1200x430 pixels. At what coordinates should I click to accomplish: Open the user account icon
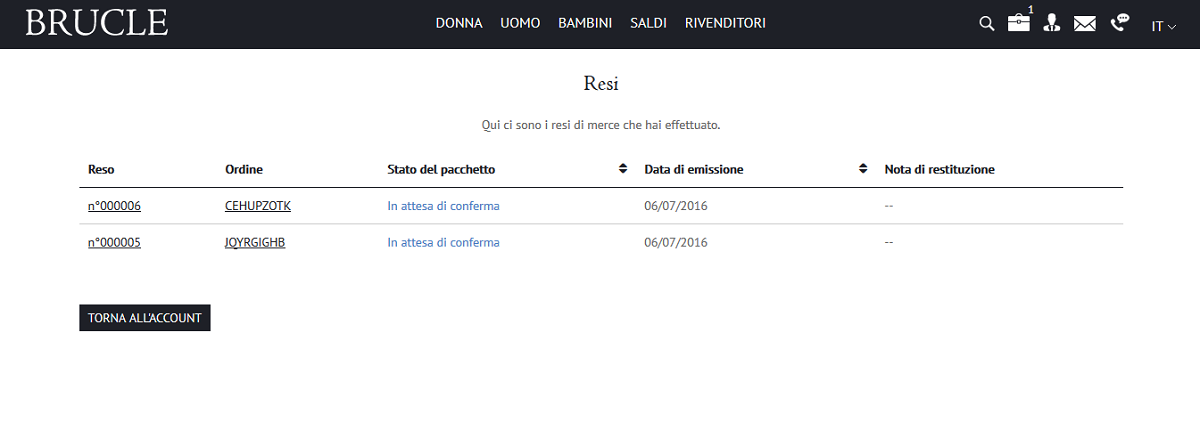click(1051, 24)
